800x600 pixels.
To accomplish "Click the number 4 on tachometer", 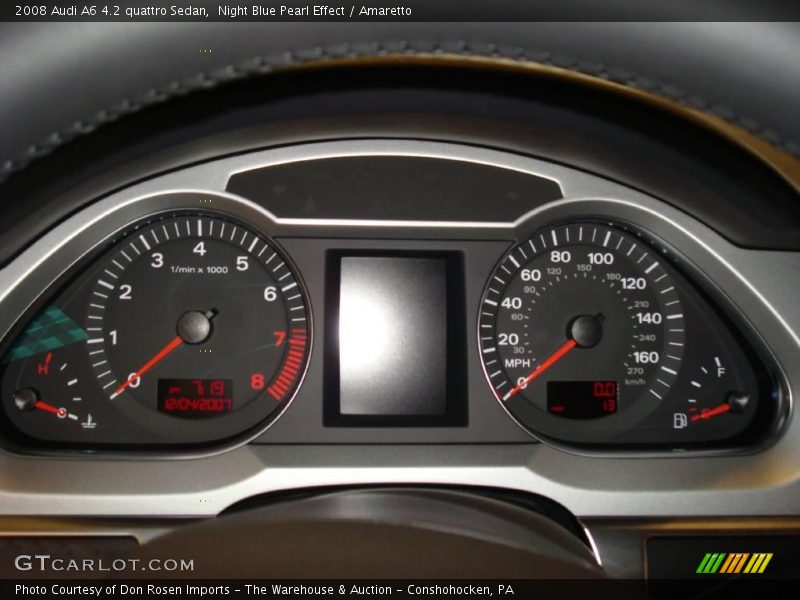I will (199, 248).
